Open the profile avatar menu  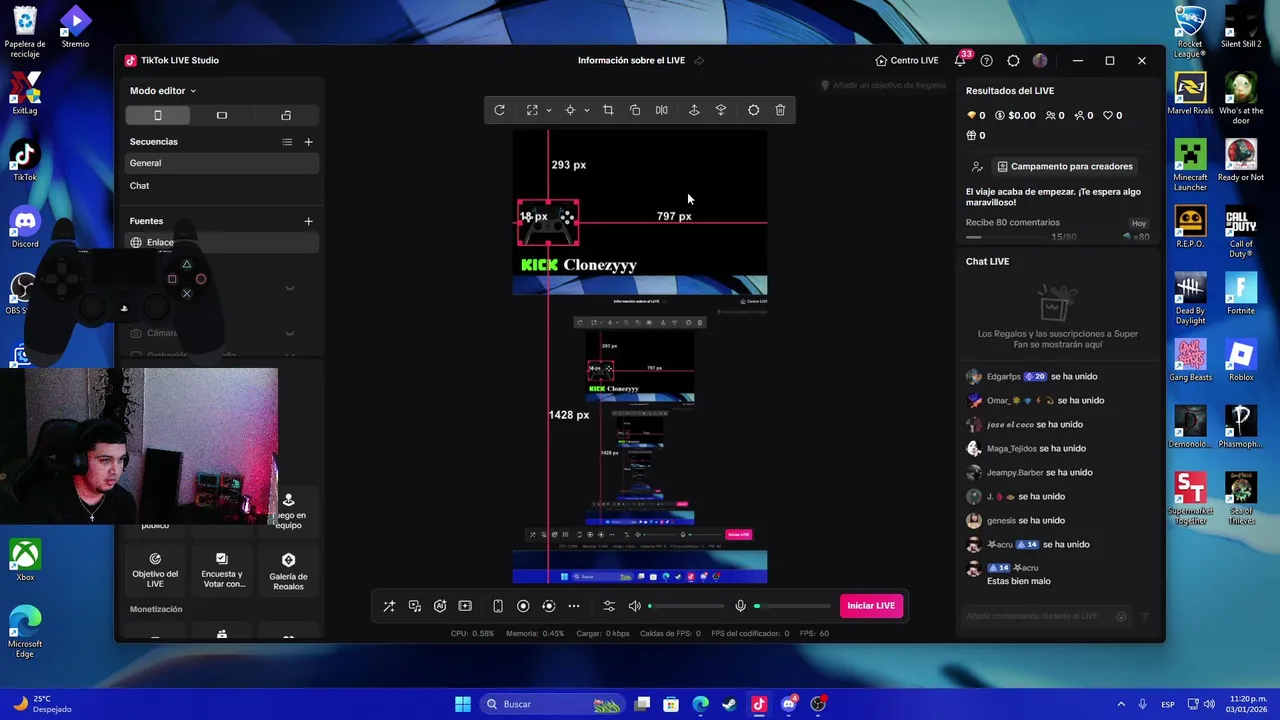pos(1040,61)
